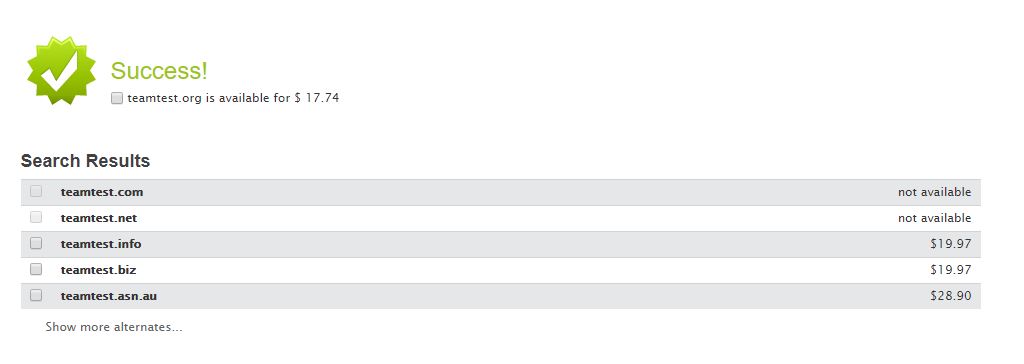The height and width of the screenshot is (364, 1024).
Task: Click the teamtest.com domain name
Action: (x=102, y=192)
